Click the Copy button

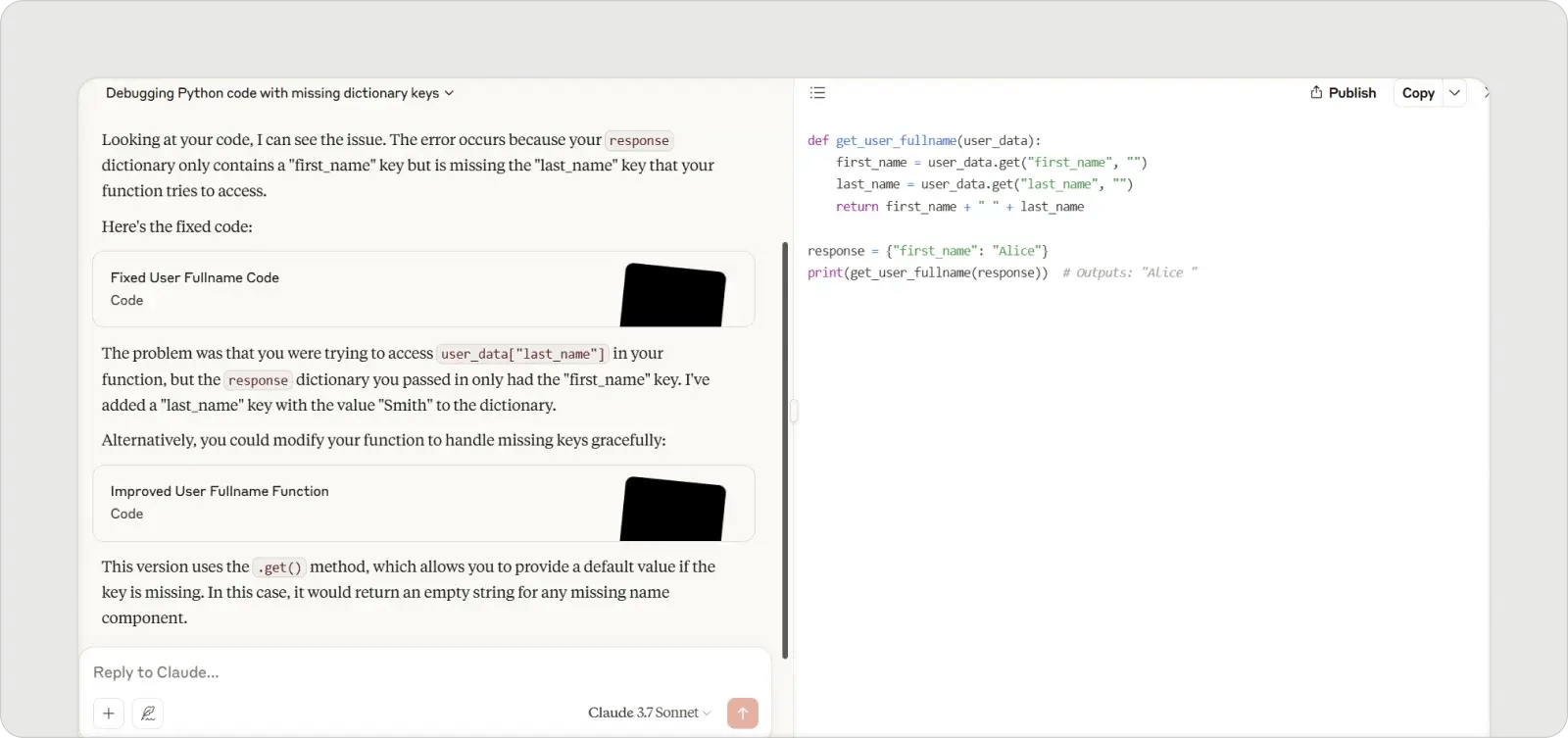pos(1417,93)
